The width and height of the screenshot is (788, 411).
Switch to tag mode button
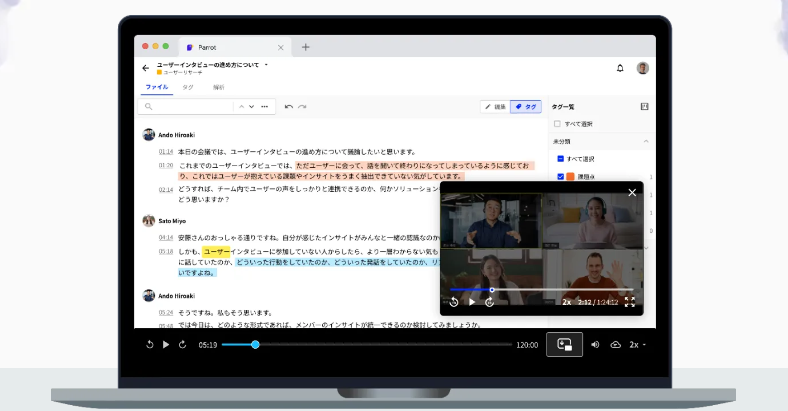pyautogui.click(x=526, y=107)
